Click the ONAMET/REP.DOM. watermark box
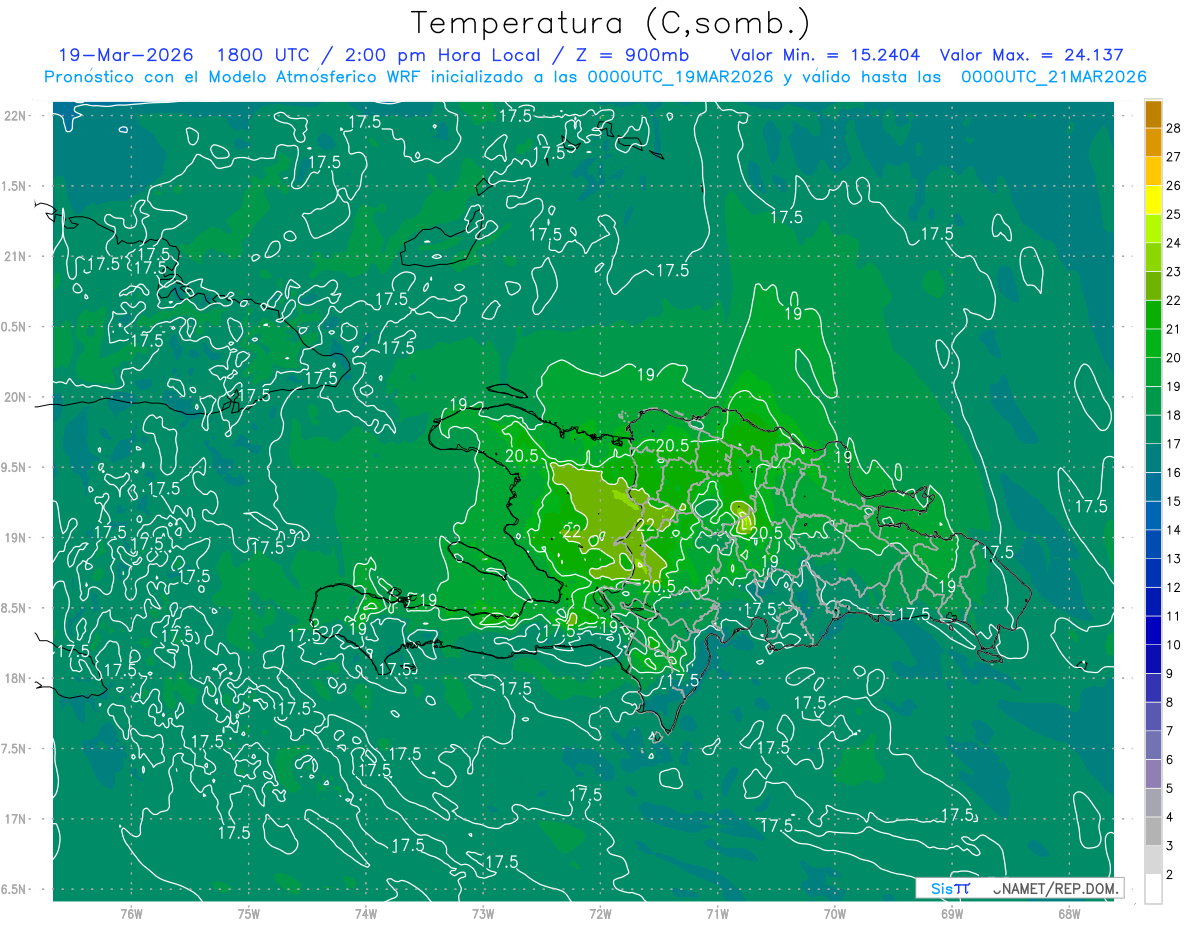Image resolution: width=1200 pixels, height=927 pixels. pyautogui.click(x=1020, y=888)
